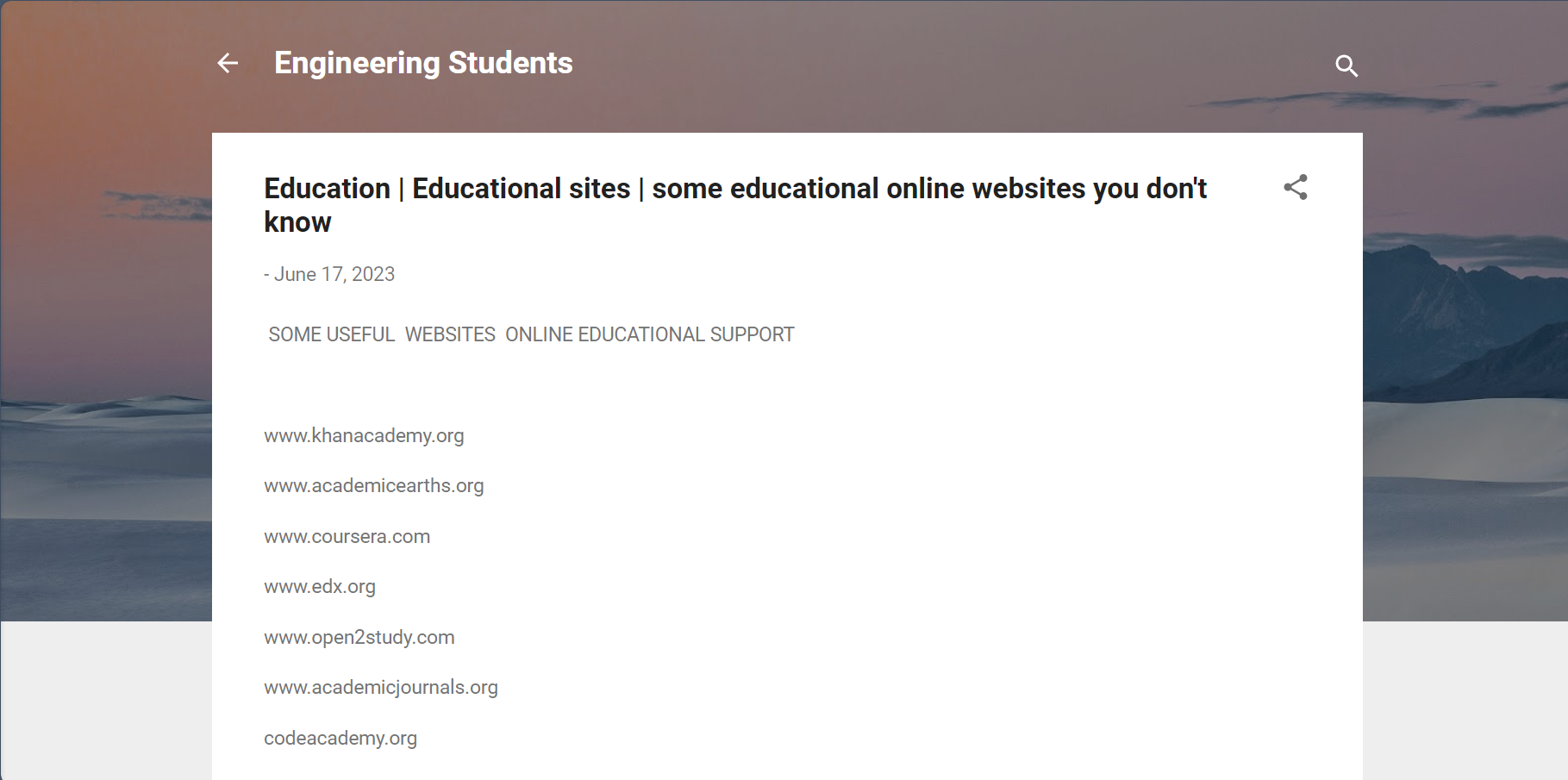Open the Engineering Students blog title
Screen dimensions: 1568x780
click(423, 63)
